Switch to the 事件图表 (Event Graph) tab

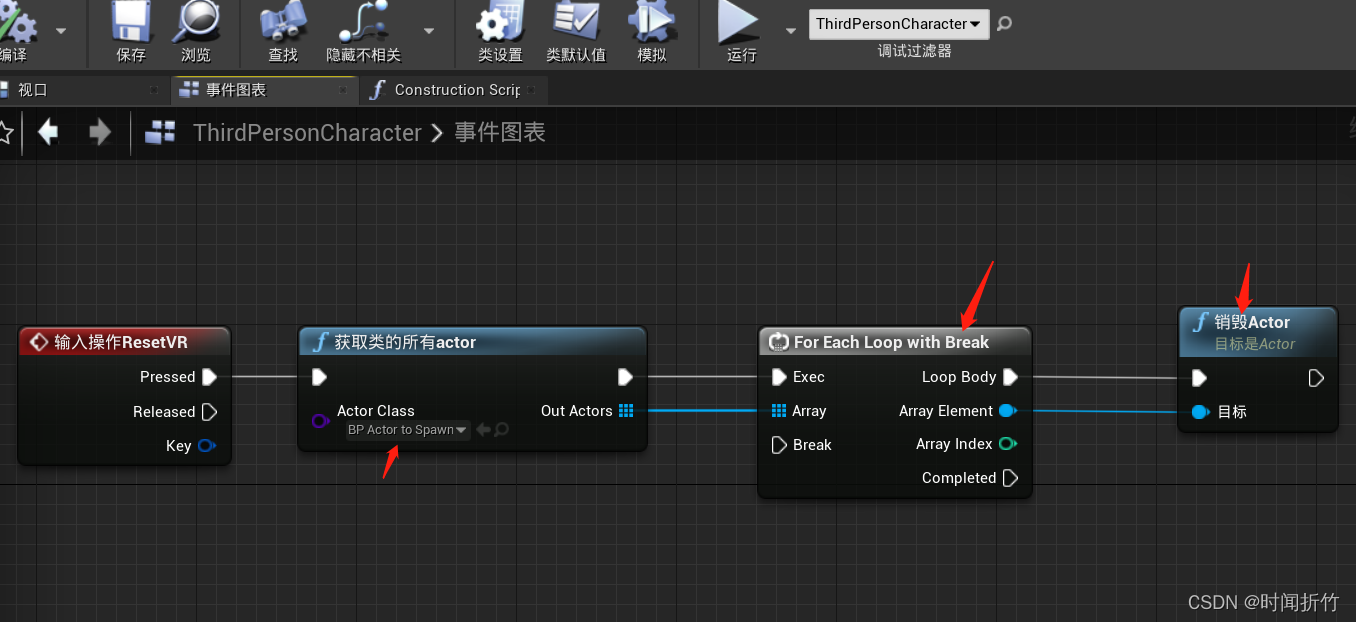click(x=236, y=90)
